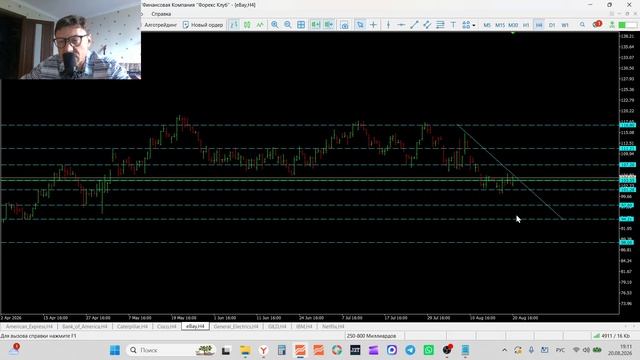Switch to W1 timeframe

565,25
